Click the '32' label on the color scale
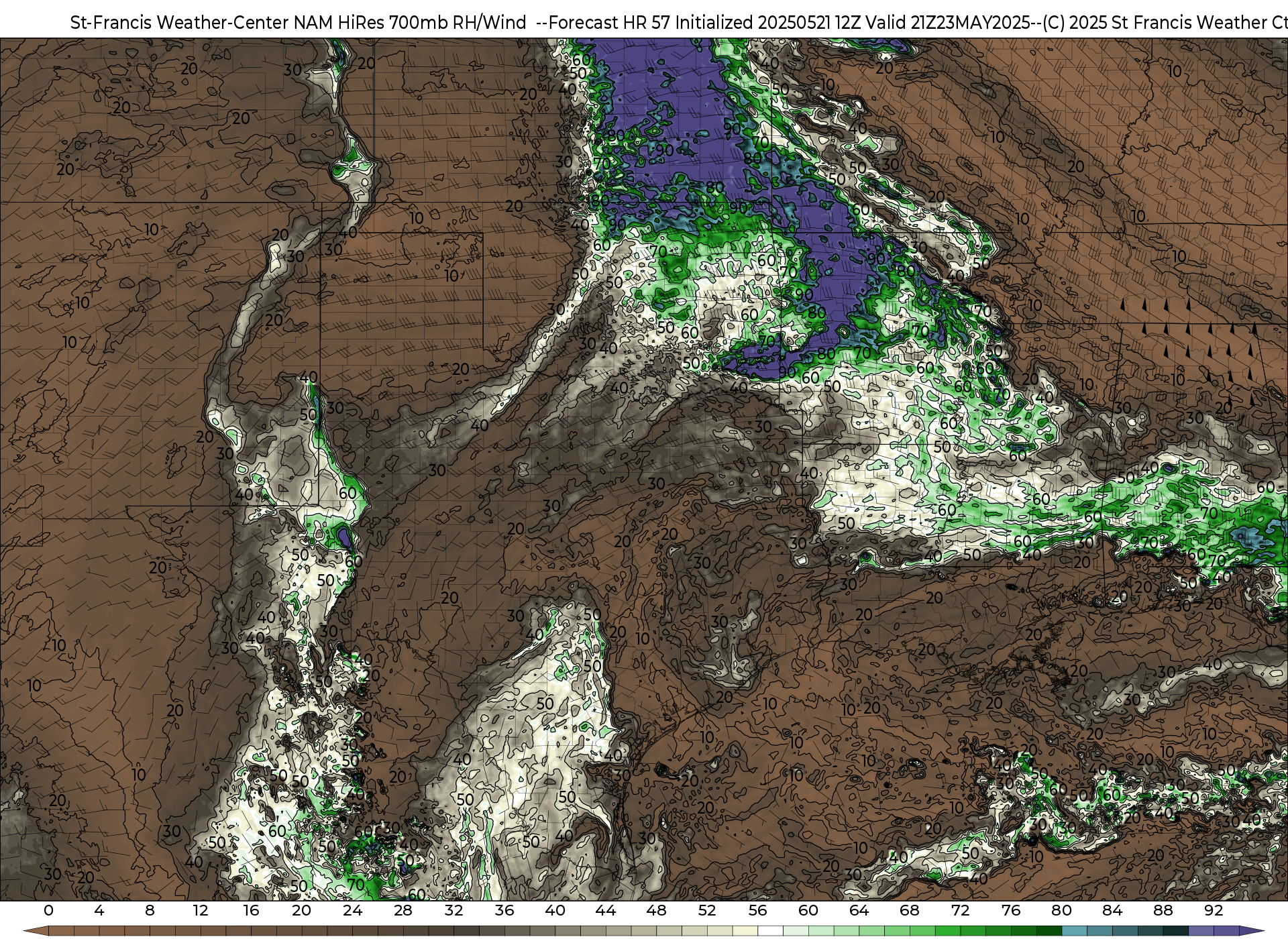 (453, 911)
